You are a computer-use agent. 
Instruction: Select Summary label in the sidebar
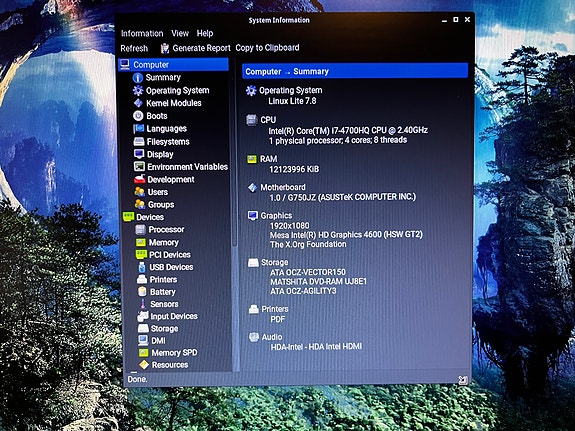coord(163,77)
